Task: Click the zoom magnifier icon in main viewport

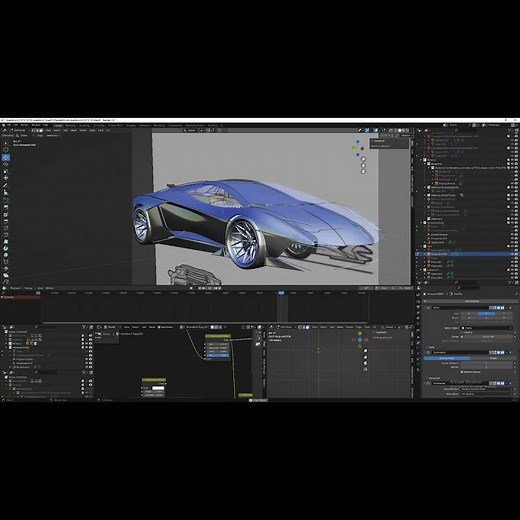Action: pos(363,159)
